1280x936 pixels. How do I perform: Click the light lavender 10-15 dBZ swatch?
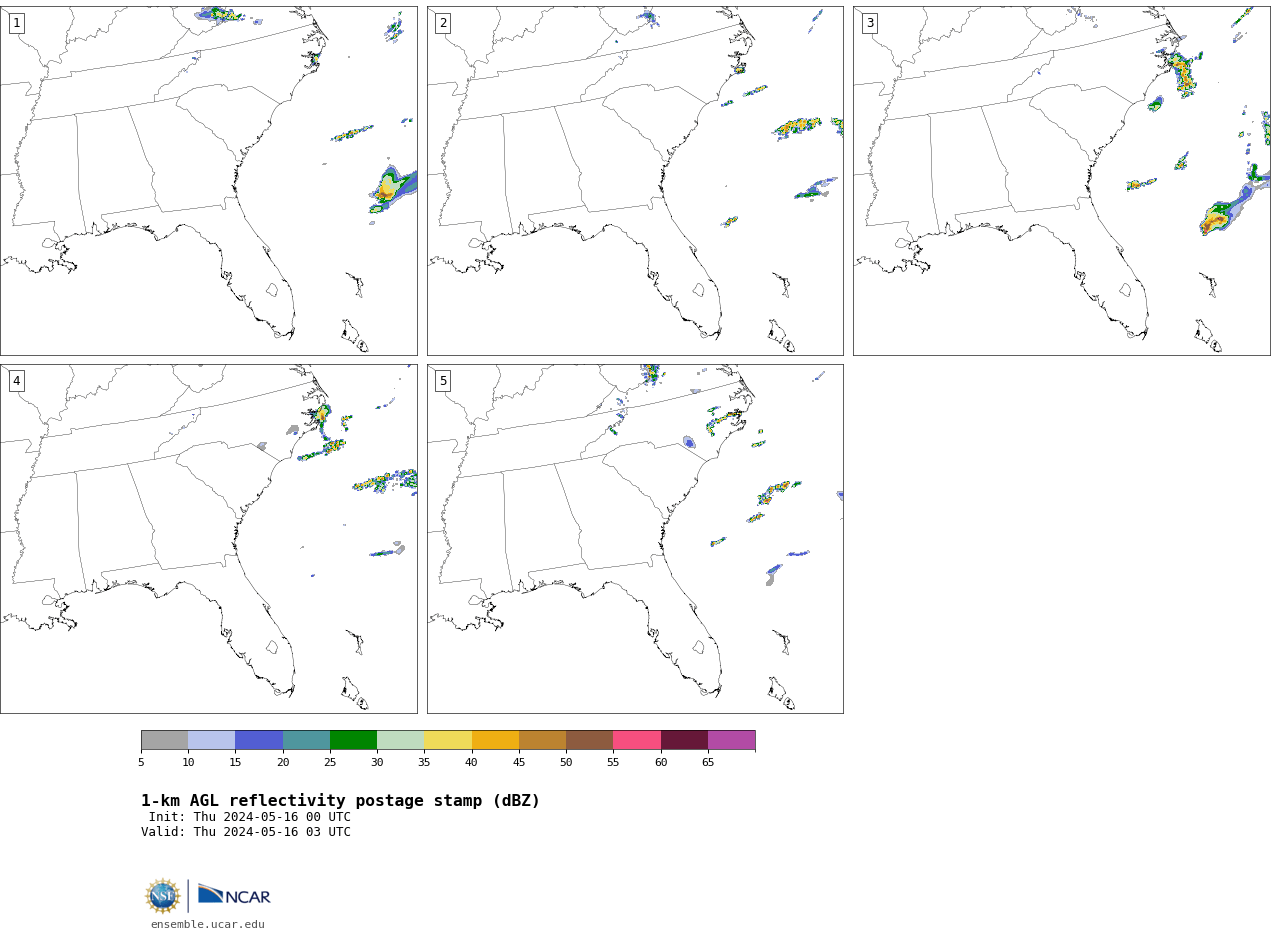click(212, 740)
